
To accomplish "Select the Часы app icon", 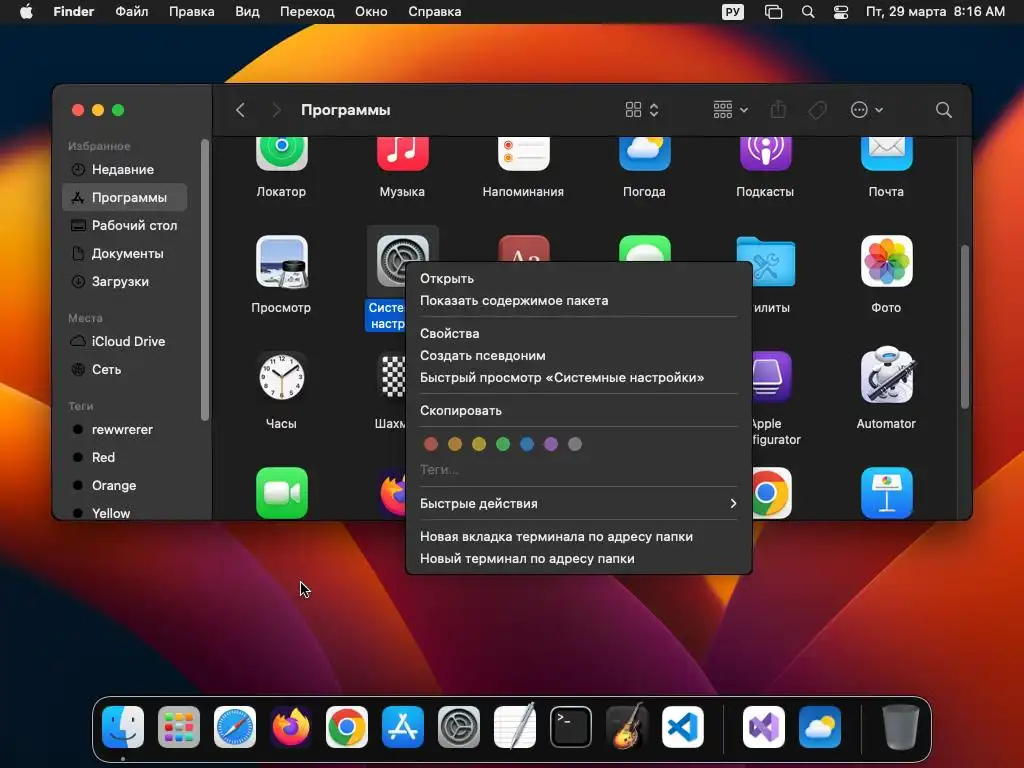I will coord(281,377).
